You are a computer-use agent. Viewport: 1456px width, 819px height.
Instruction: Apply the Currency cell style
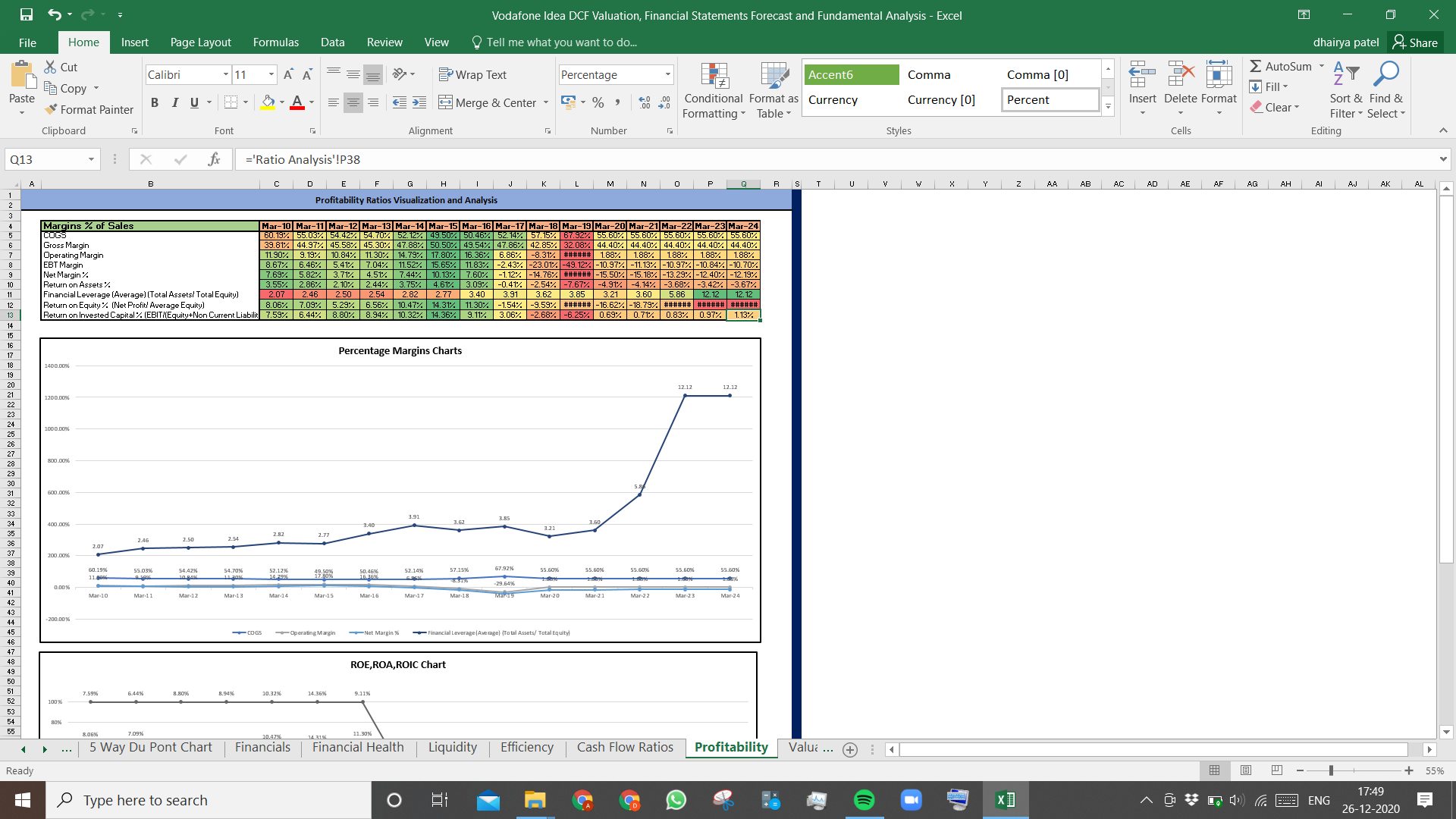[852, 99]
